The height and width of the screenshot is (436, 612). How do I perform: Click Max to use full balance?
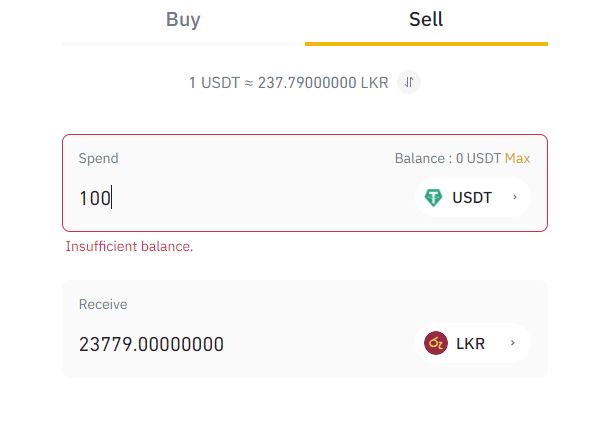pyautogui.click(x=518, y=158)
